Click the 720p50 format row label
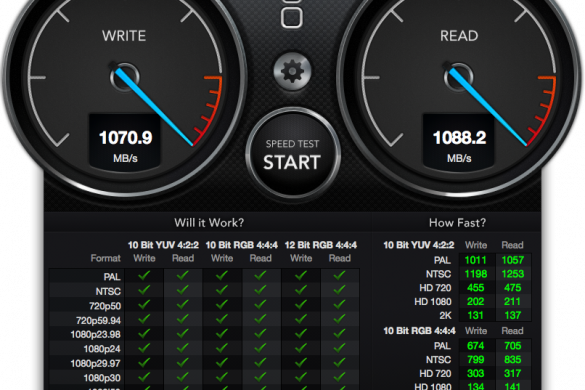 click(105, 306)
